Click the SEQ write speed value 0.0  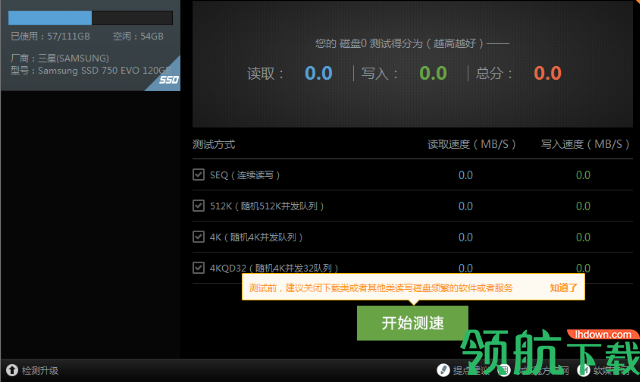583,175
